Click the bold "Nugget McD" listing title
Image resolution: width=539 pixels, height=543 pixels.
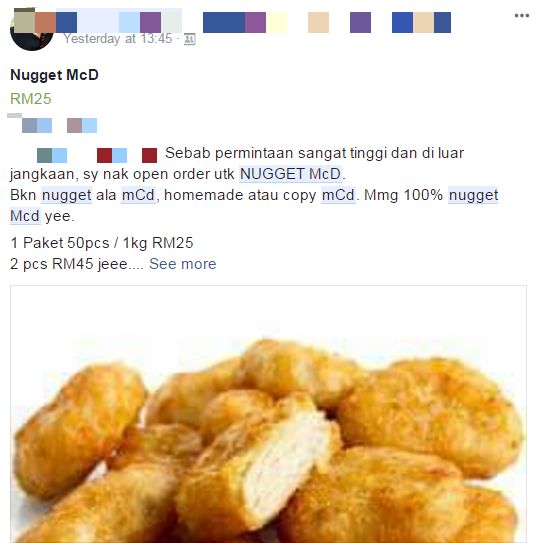coord(54,75)
